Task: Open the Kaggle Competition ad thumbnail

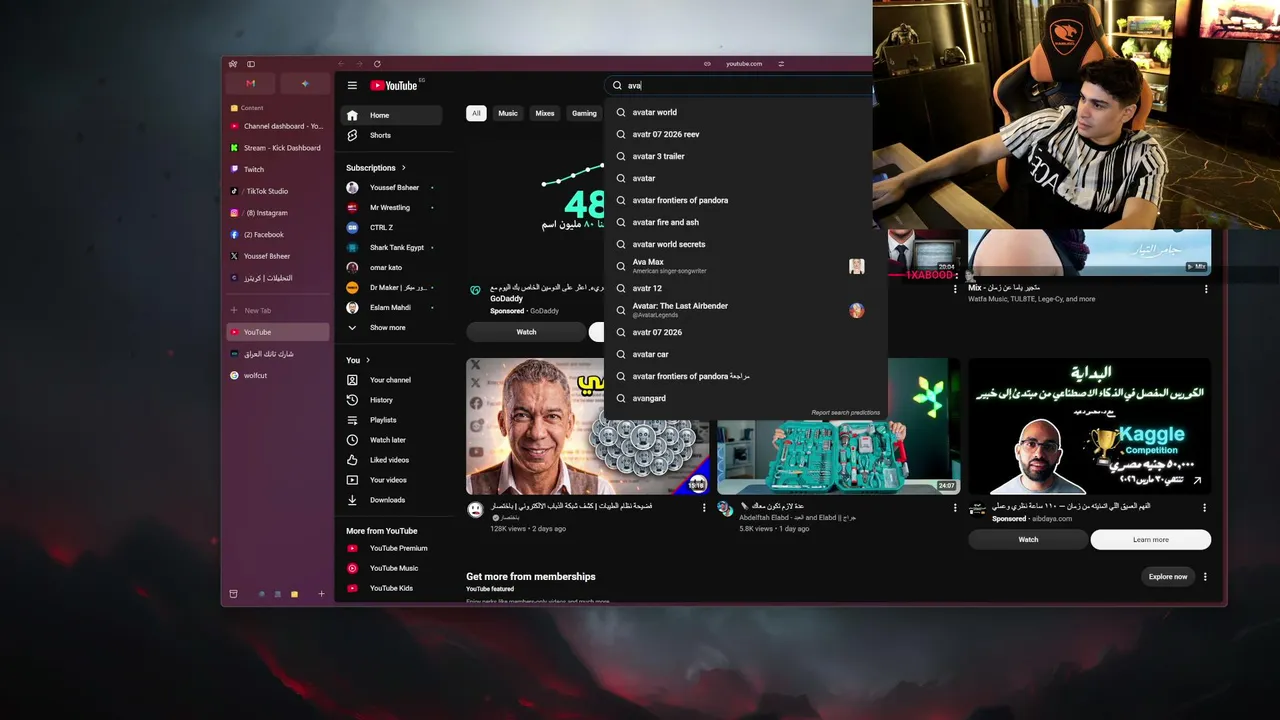Action: (x=1090, y=427)
